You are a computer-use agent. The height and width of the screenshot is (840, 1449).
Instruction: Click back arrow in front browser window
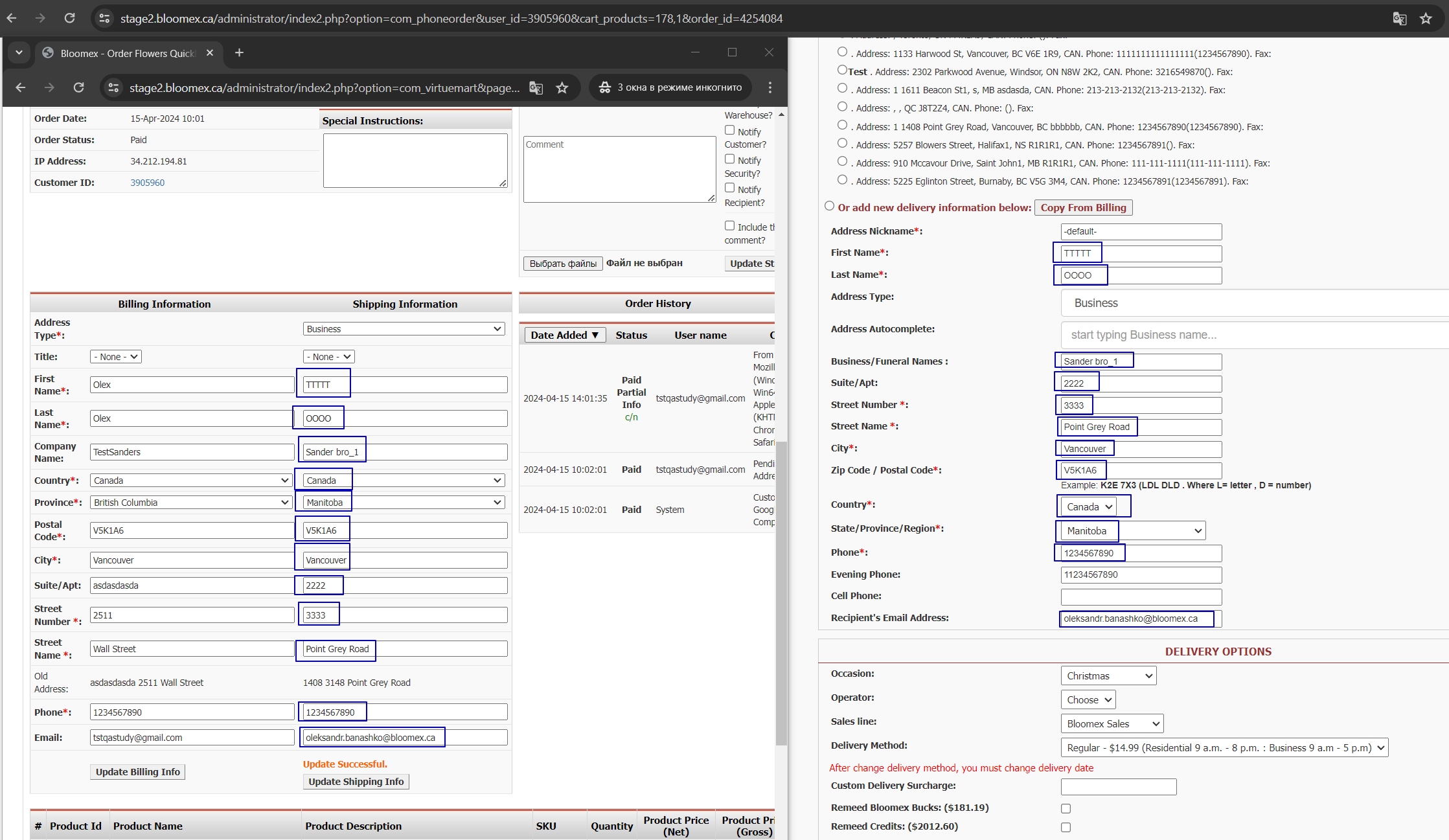(20, 87)
